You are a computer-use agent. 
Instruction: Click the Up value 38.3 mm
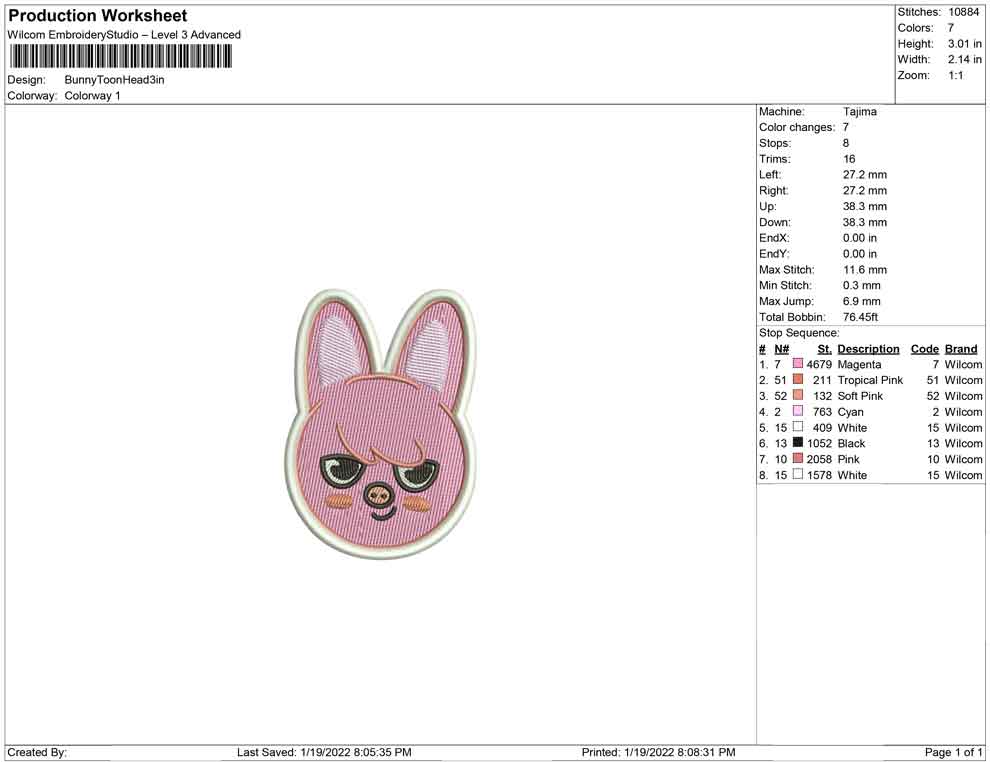pyautogui.click(x=864, y=206)
